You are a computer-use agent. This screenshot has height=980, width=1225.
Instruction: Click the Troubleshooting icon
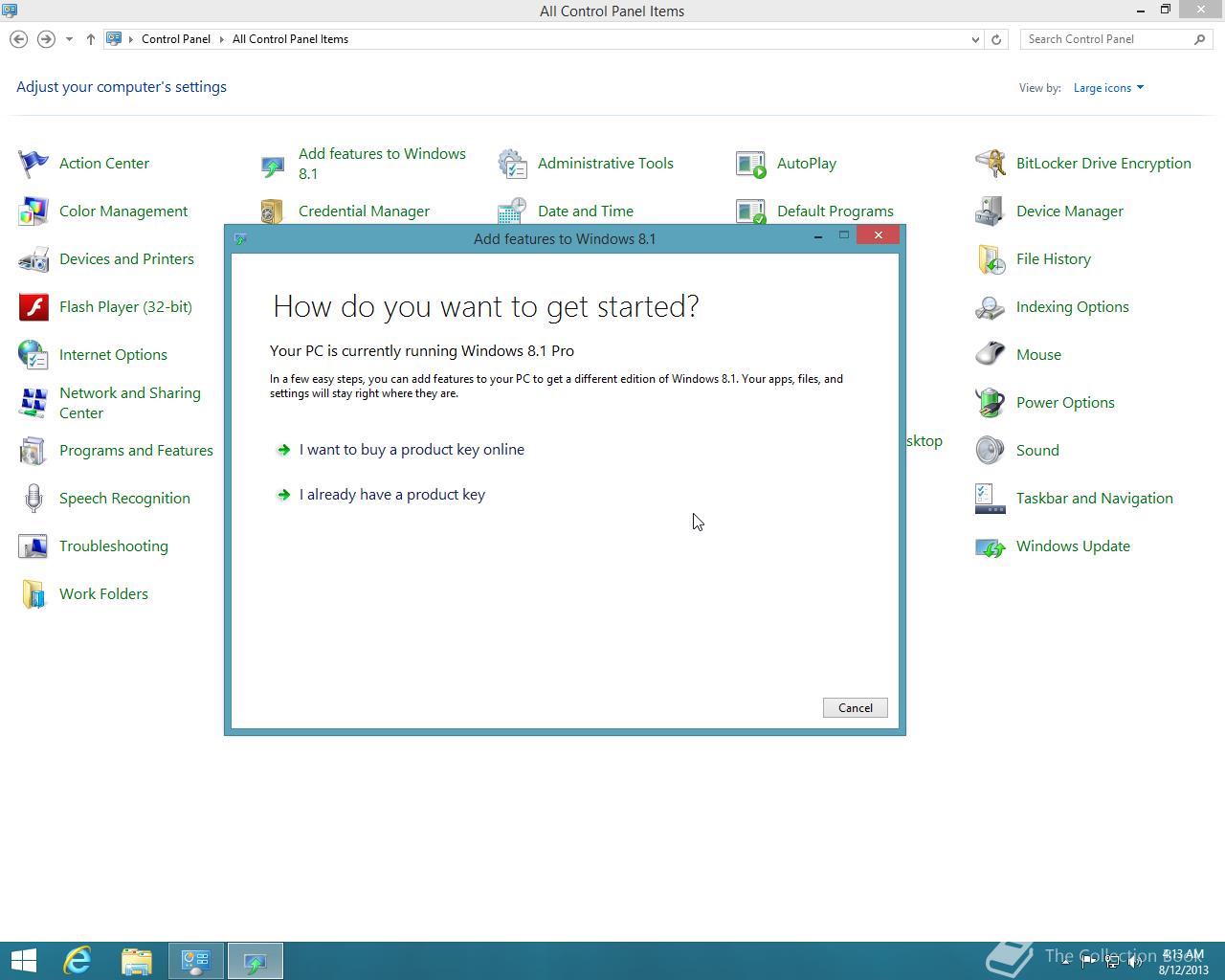(x=33, y=546)
